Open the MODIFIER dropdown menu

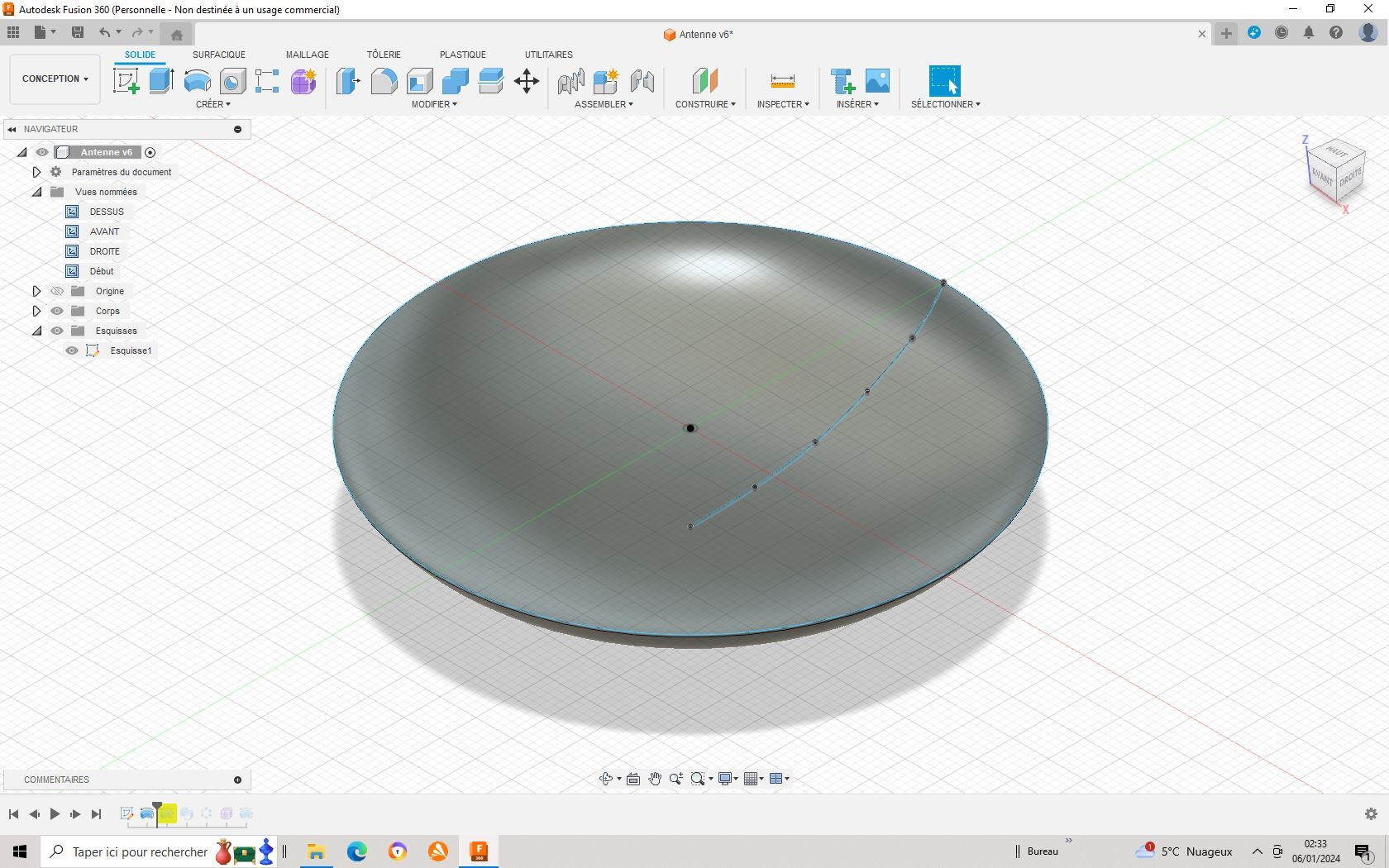pos(434,104)
